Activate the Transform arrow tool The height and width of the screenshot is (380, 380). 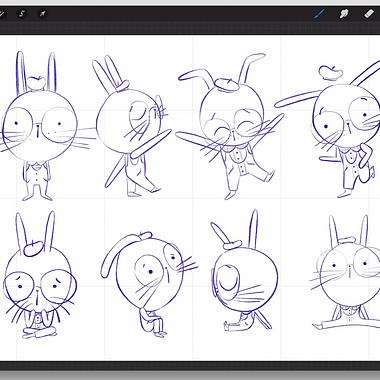click(42, 14)
